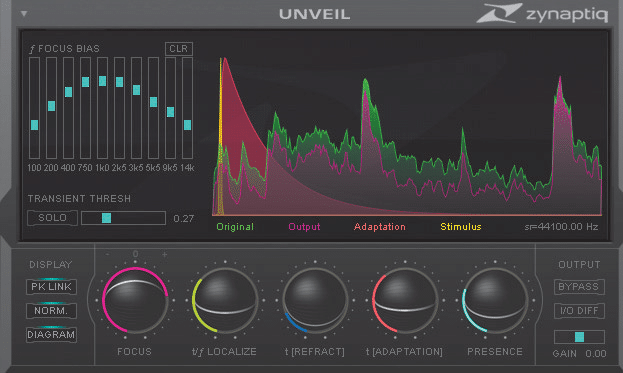Click the GAIN value field 0.00

tap(596, 354)
